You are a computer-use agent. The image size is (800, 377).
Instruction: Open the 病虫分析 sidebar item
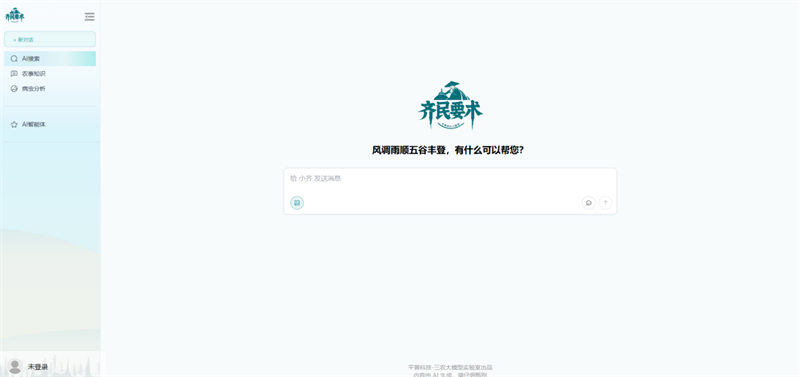tap(50, 88)
